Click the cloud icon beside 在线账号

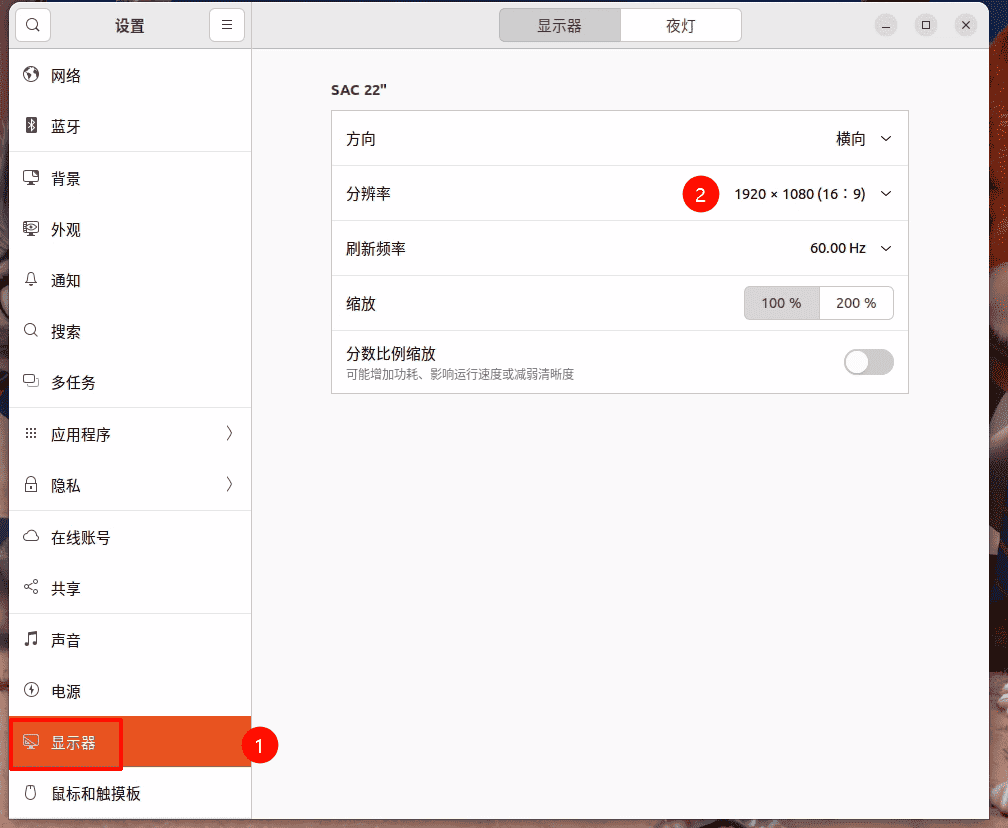click(31, 536)
